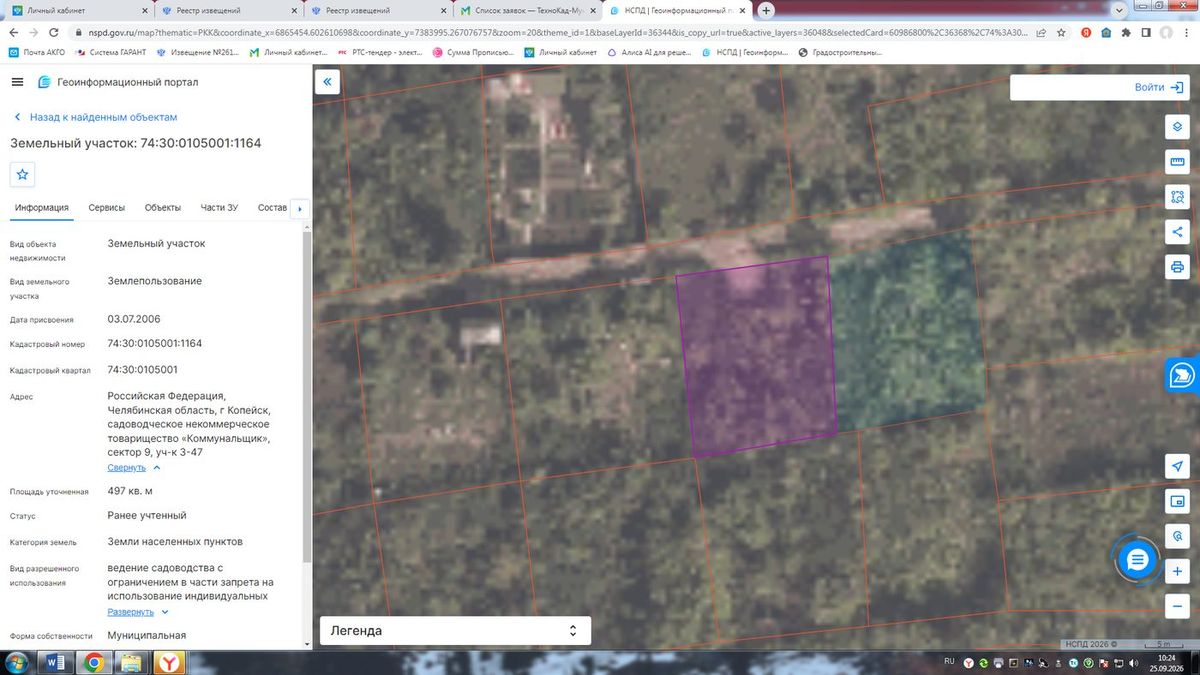Viewport: 1200px width, 675px height.
Task: Switch to the Части ЗУ tab
Action: point(219,208)
